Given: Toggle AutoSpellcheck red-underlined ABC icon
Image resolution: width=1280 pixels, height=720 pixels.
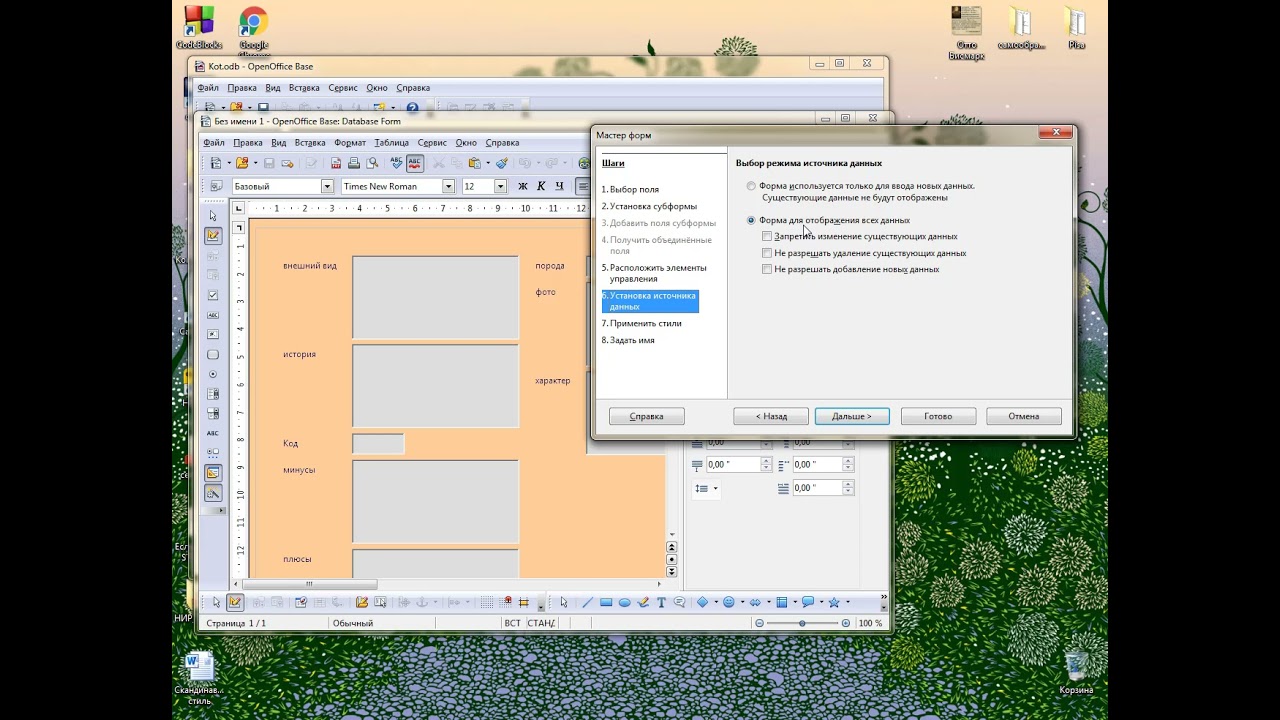Looking at the screenshot, I should (415, 163).
